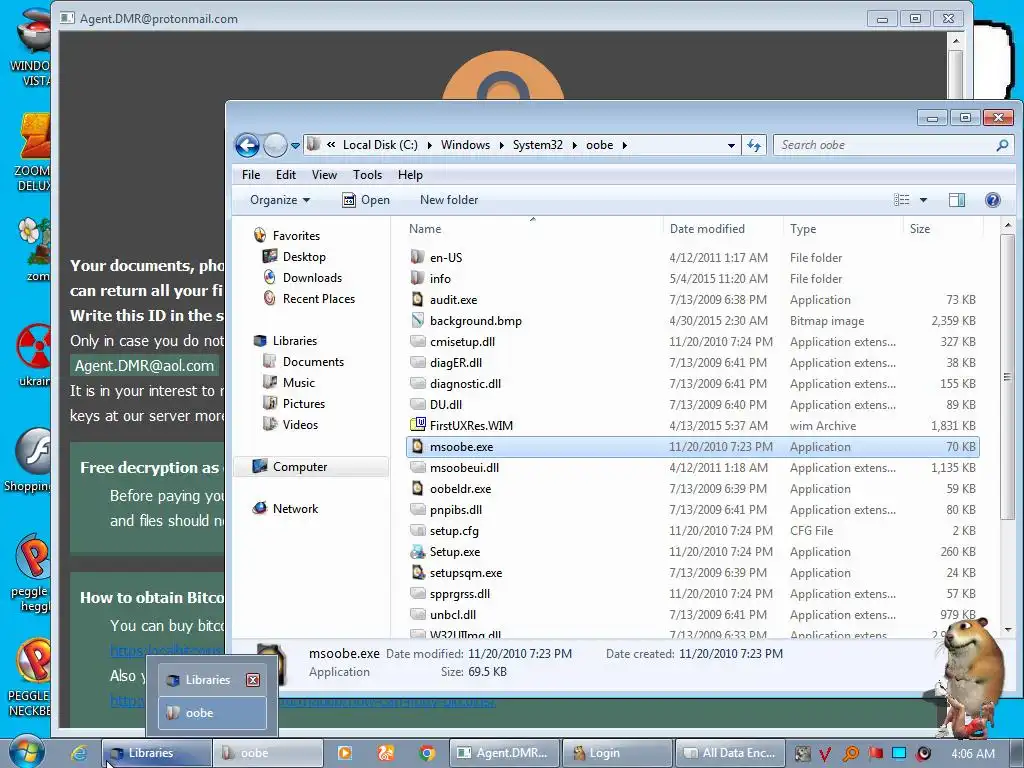Select the audit.exe file icon
Screen dimensions: 1024x768
(x=418, y=299)
